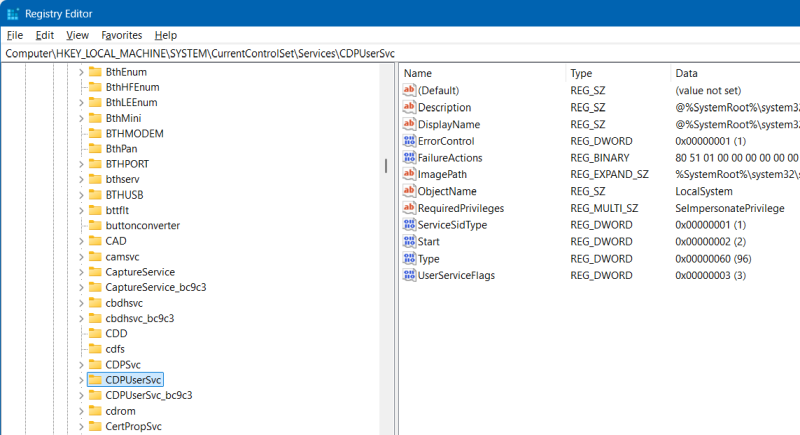Click the folder icon next to BthEnum
Screen dimensions: 800x435
point(96,73)
